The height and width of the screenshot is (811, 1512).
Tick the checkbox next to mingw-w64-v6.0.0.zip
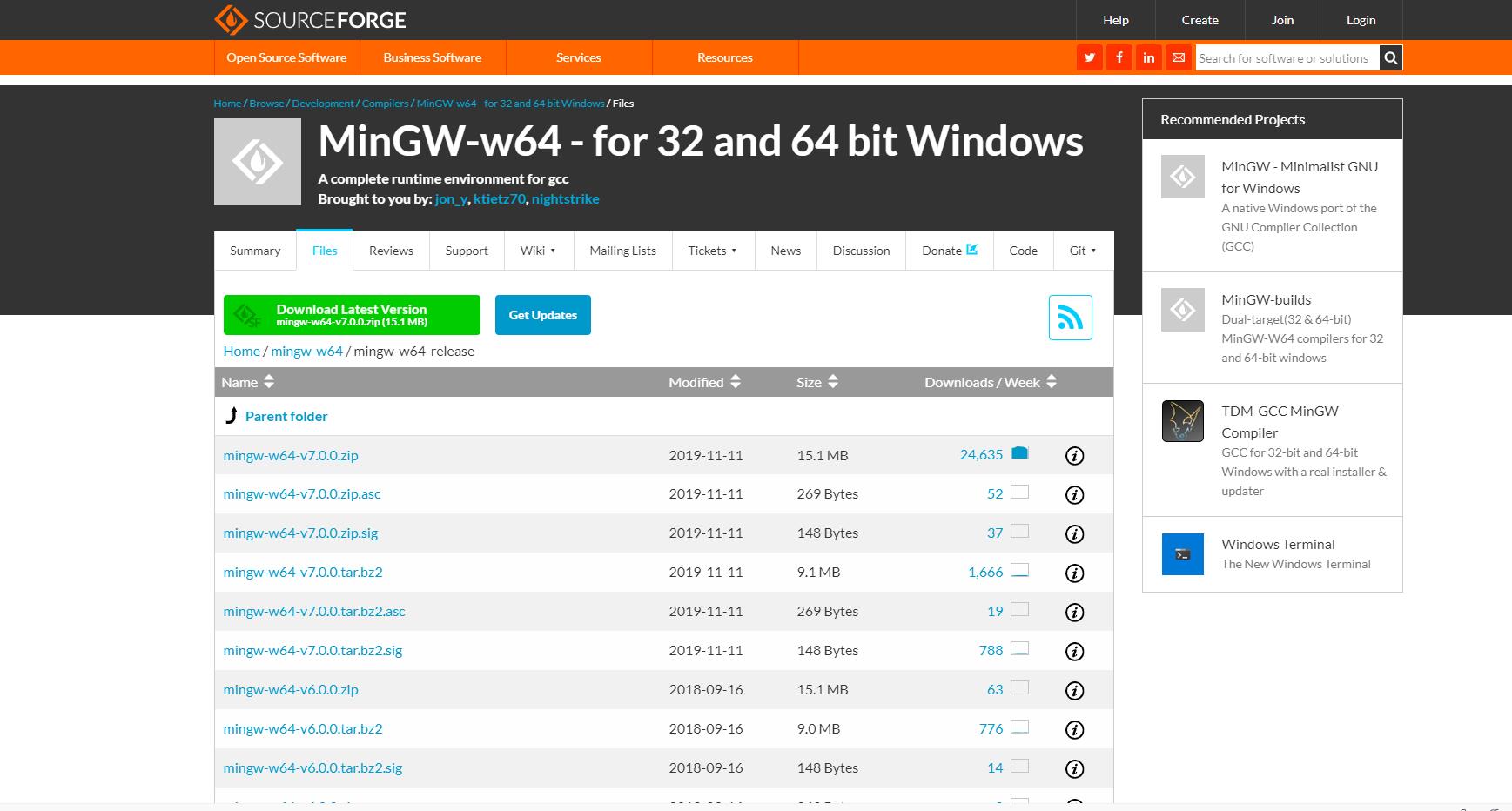[1018, 687]
